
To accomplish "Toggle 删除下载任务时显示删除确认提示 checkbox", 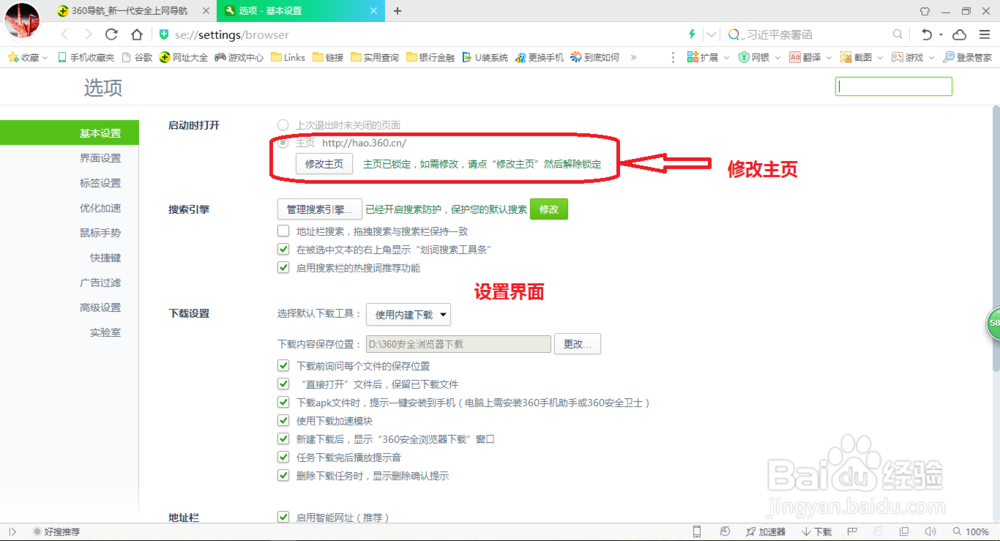I will 283,475.
